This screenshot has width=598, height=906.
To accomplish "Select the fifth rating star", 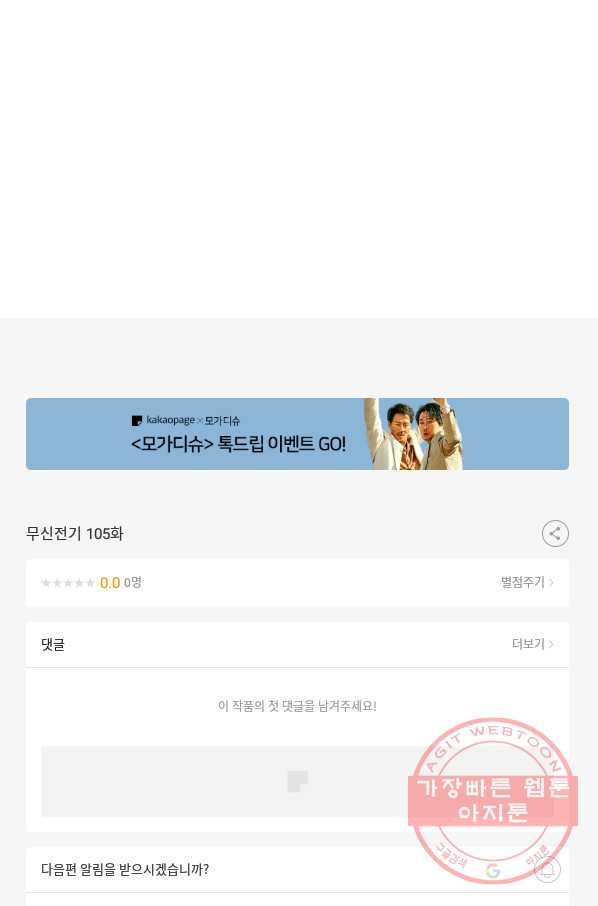I will point(90,583).
